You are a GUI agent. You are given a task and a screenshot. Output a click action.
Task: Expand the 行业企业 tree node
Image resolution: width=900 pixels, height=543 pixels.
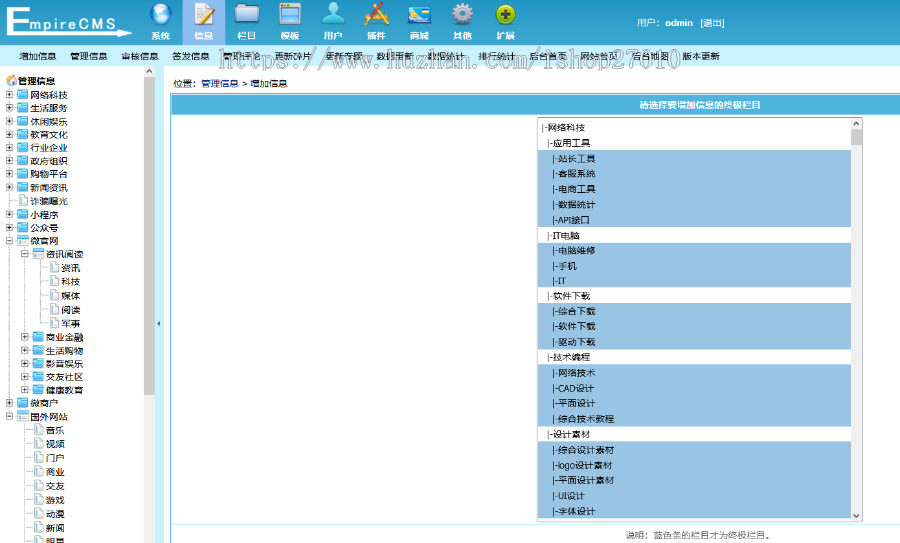[9, 147]
